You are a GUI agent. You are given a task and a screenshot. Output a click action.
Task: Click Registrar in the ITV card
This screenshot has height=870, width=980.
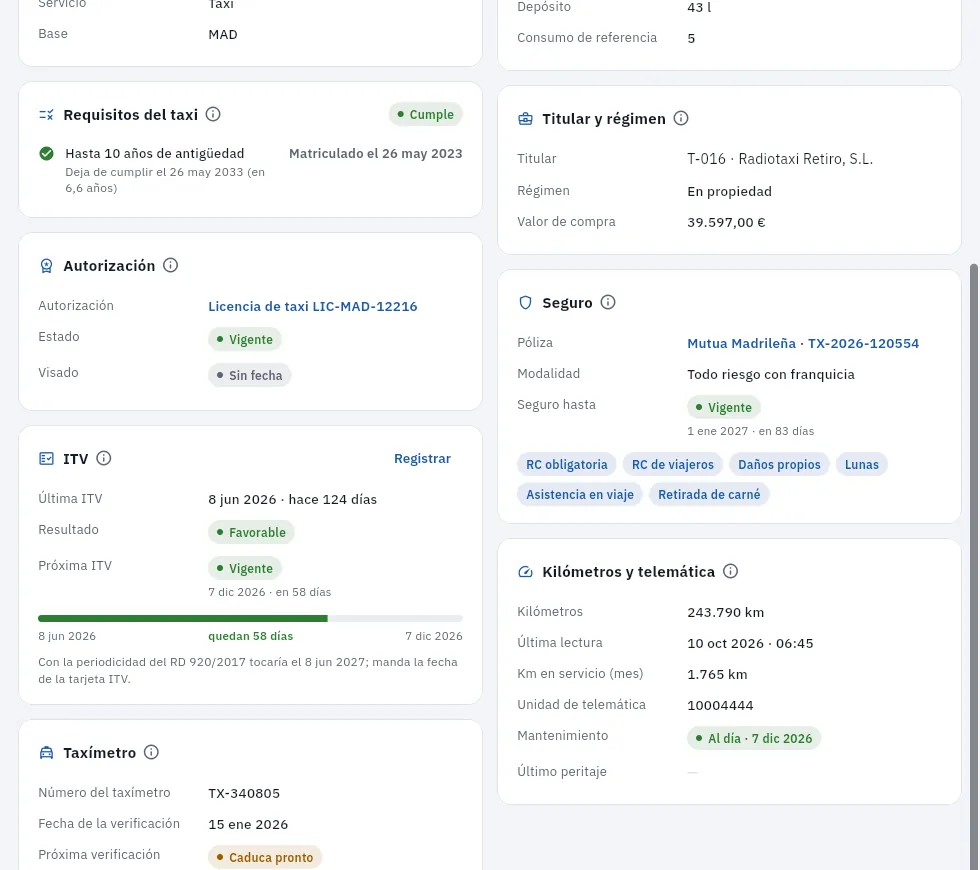click(422, 459)
